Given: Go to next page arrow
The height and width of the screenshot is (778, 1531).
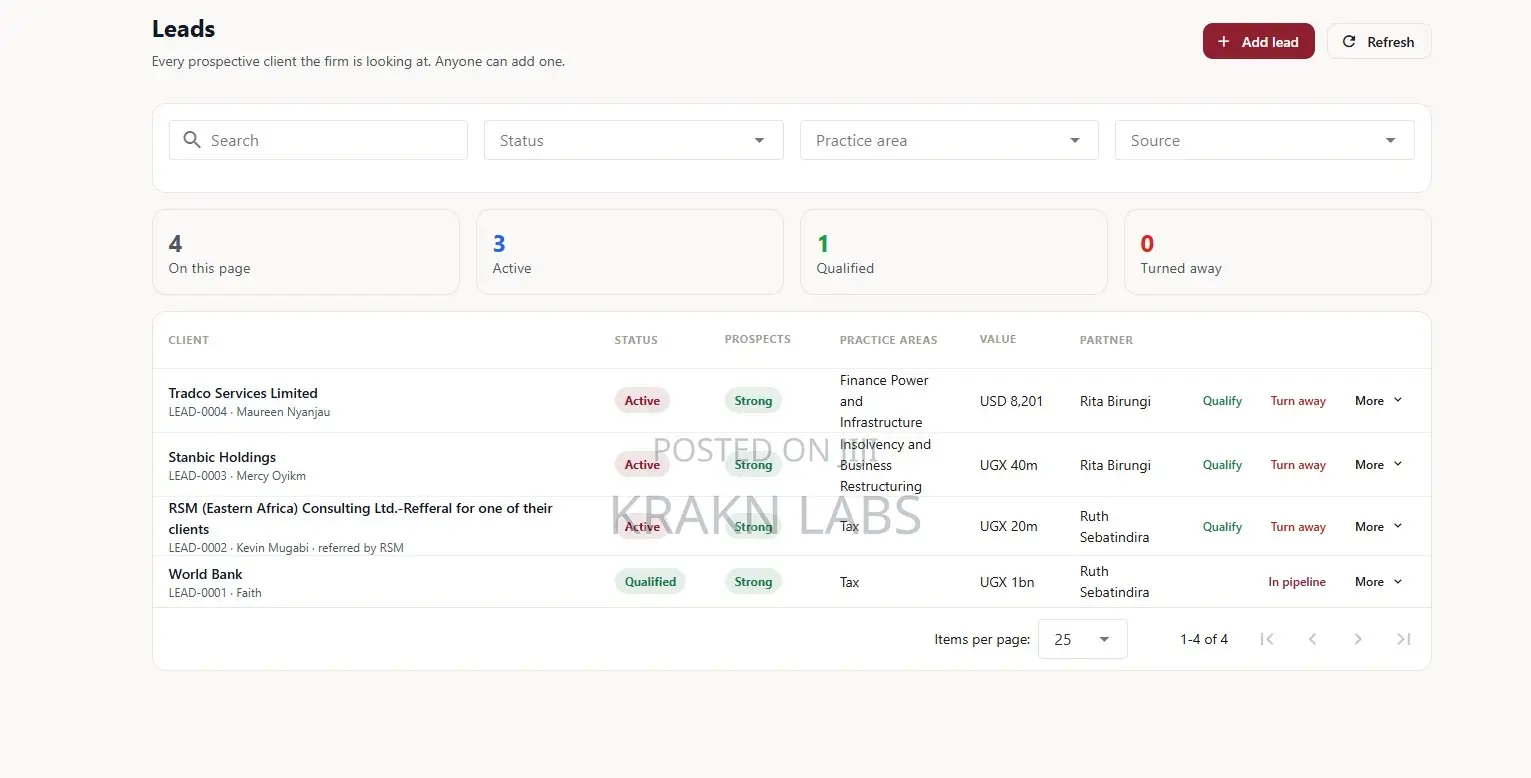Looking at the screenshot, I should (x=1358, y=639).
